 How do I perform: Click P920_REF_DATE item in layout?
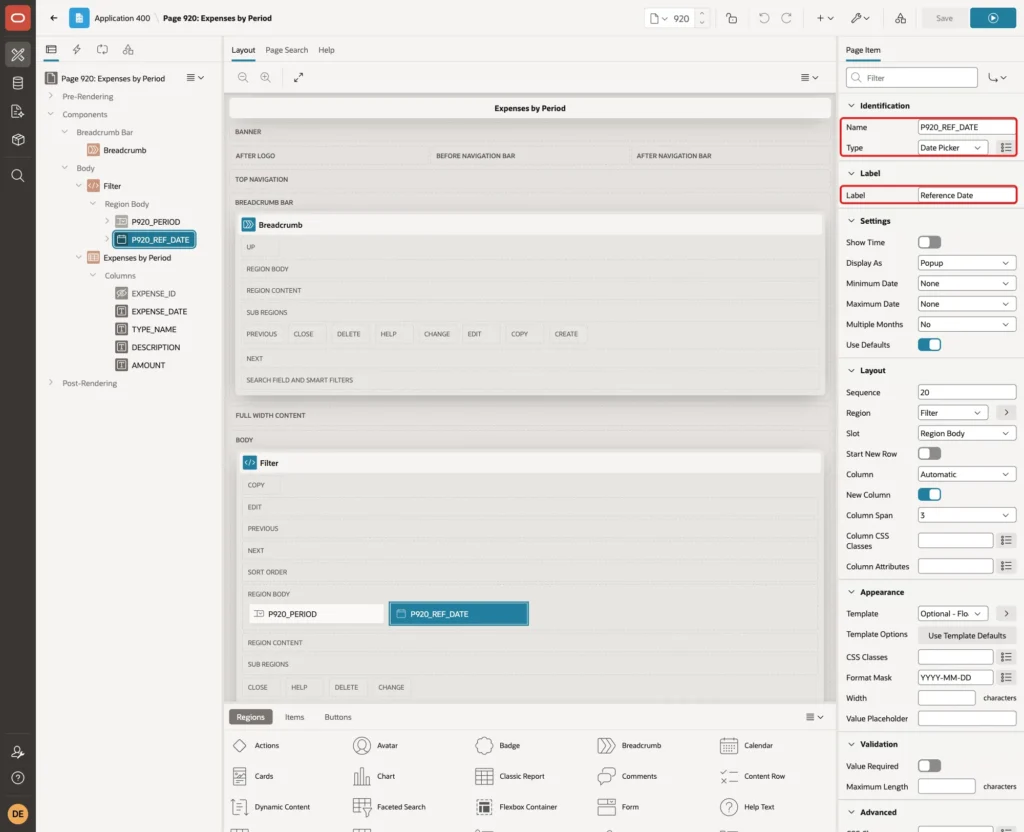[x=458, y=613]
